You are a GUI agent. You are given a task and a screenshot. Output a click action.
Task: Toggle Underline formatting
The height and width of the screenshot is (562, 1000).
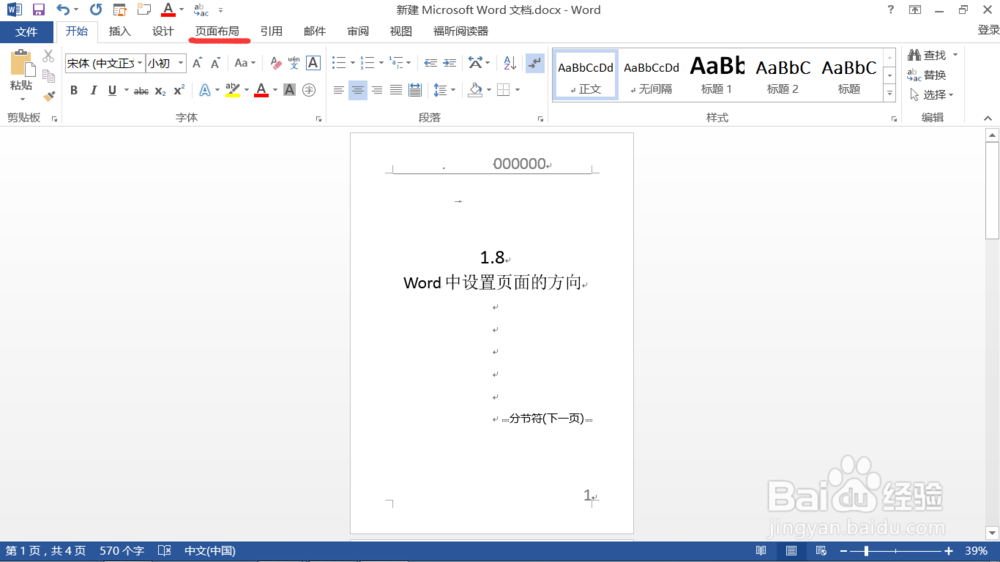tap(112, 91)
